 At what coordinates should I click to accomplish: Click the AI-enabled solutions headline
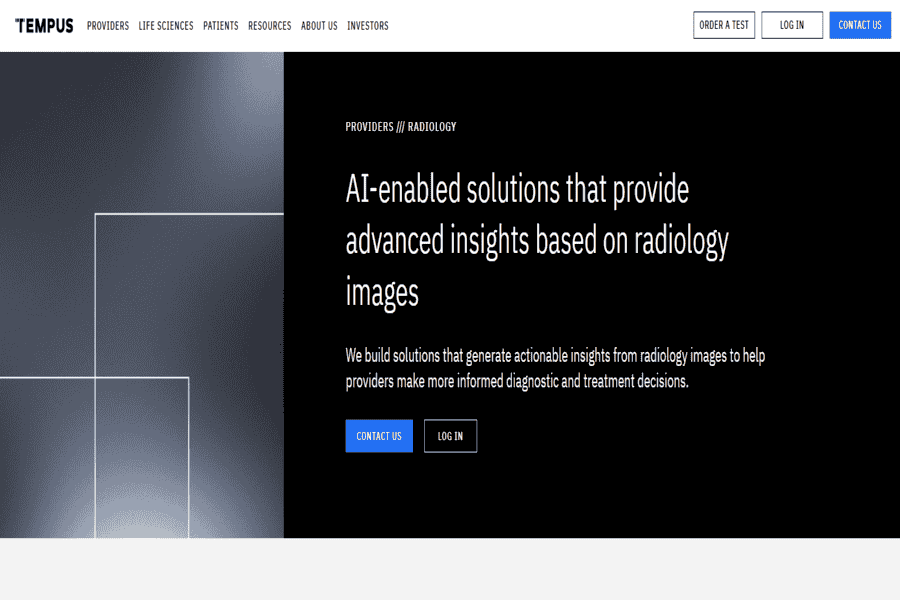click(537, 241)
